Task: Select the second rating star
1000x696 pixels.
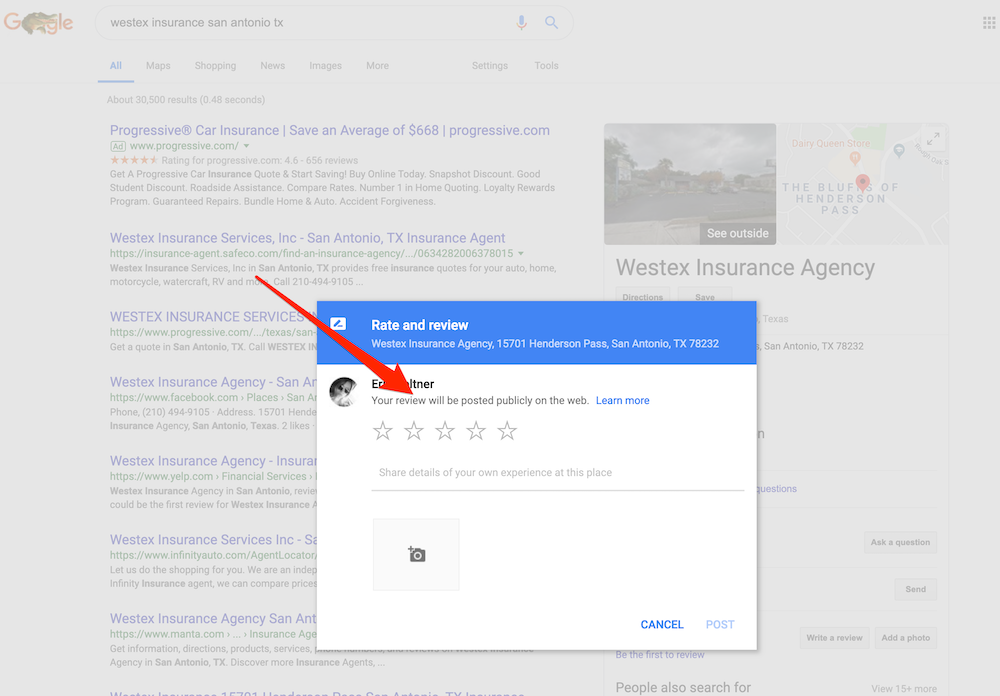Action: coord(414,431)
